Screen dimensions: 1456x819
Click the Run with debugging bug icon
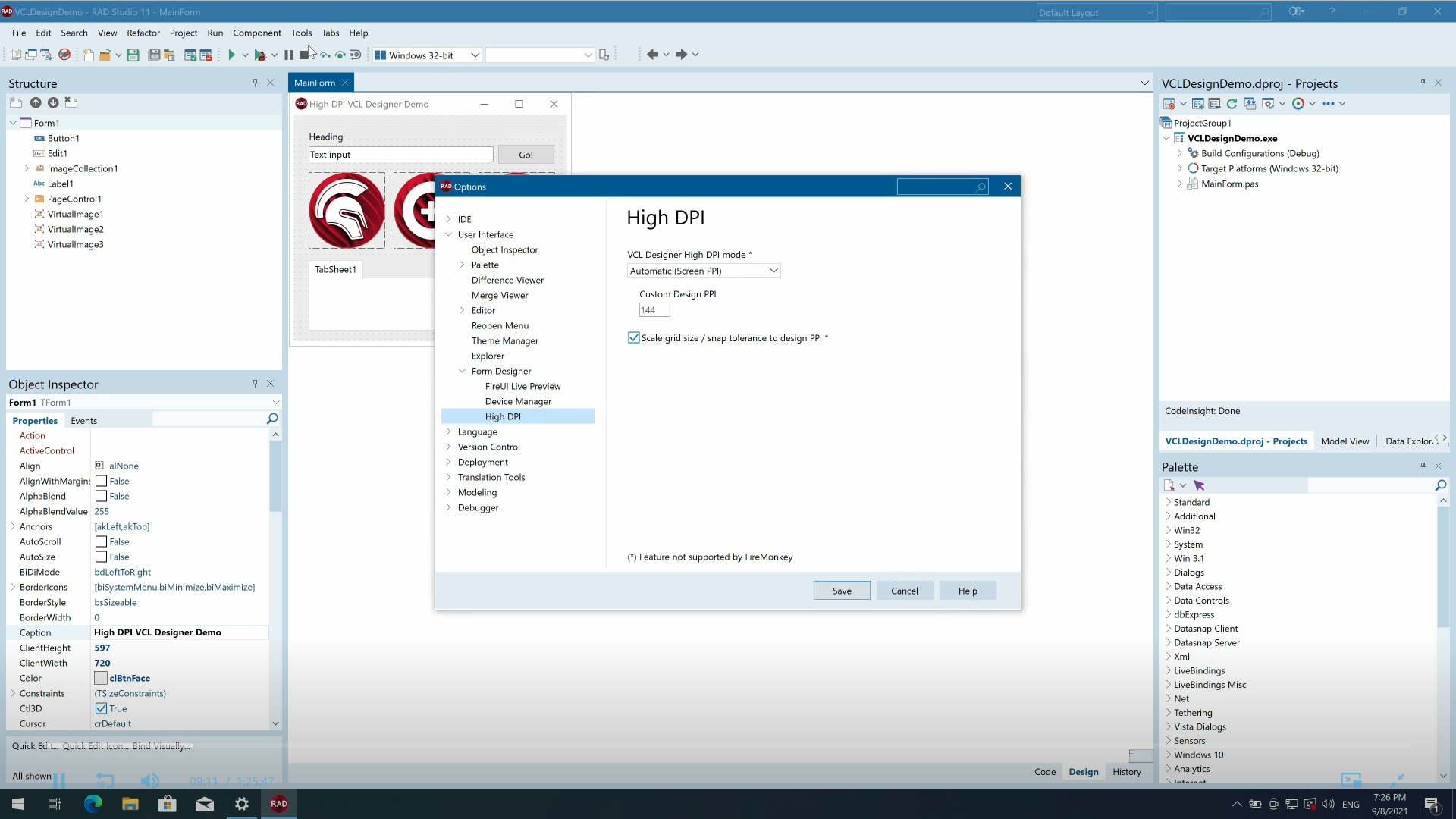(x=260, y=55)
